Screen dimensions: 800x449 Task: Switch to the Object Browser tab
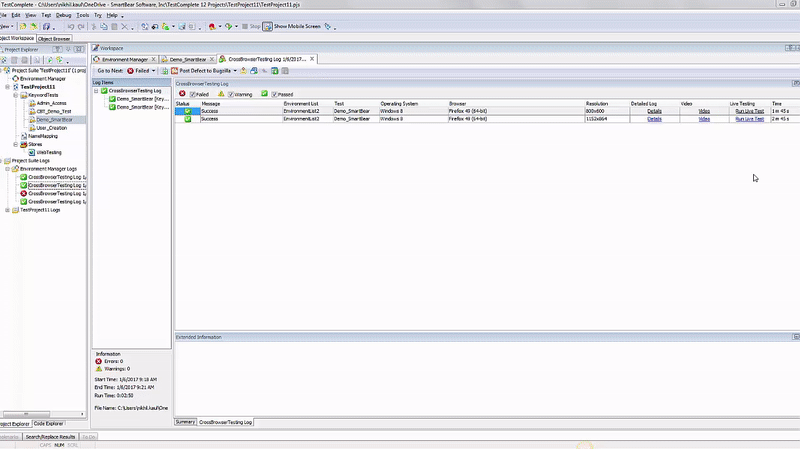click(54, 38)
